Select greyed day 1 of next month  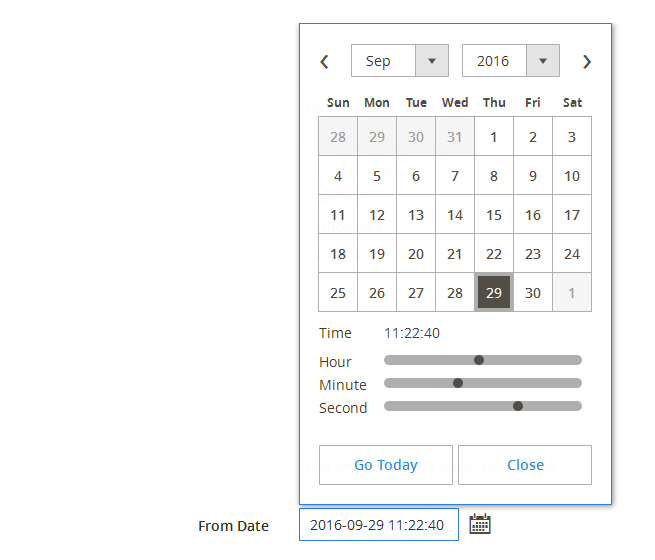(x=572, y=293)
